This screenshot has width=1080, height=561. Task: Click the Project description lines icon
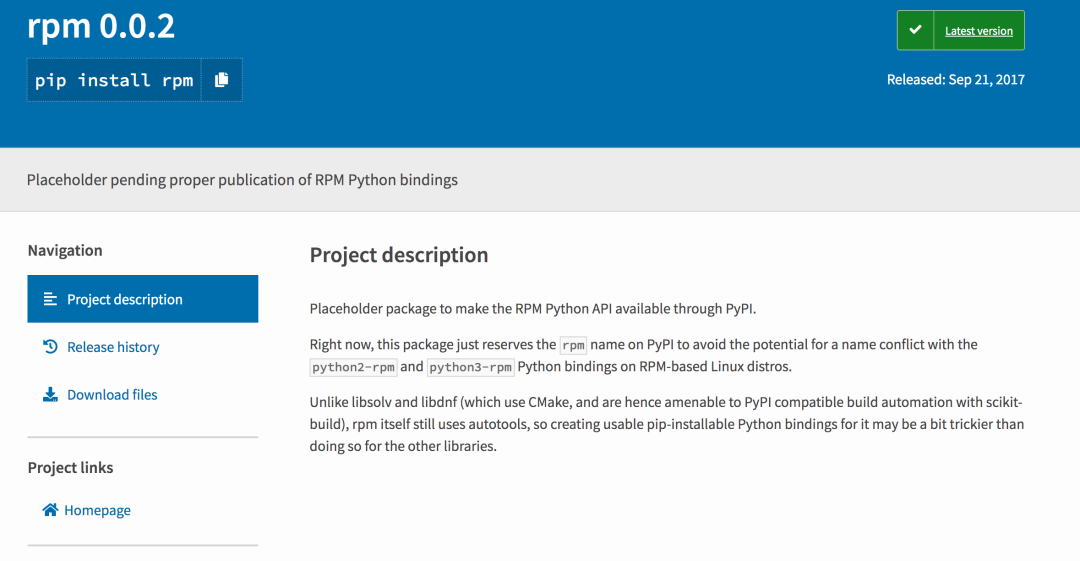(x=50, y=299)
